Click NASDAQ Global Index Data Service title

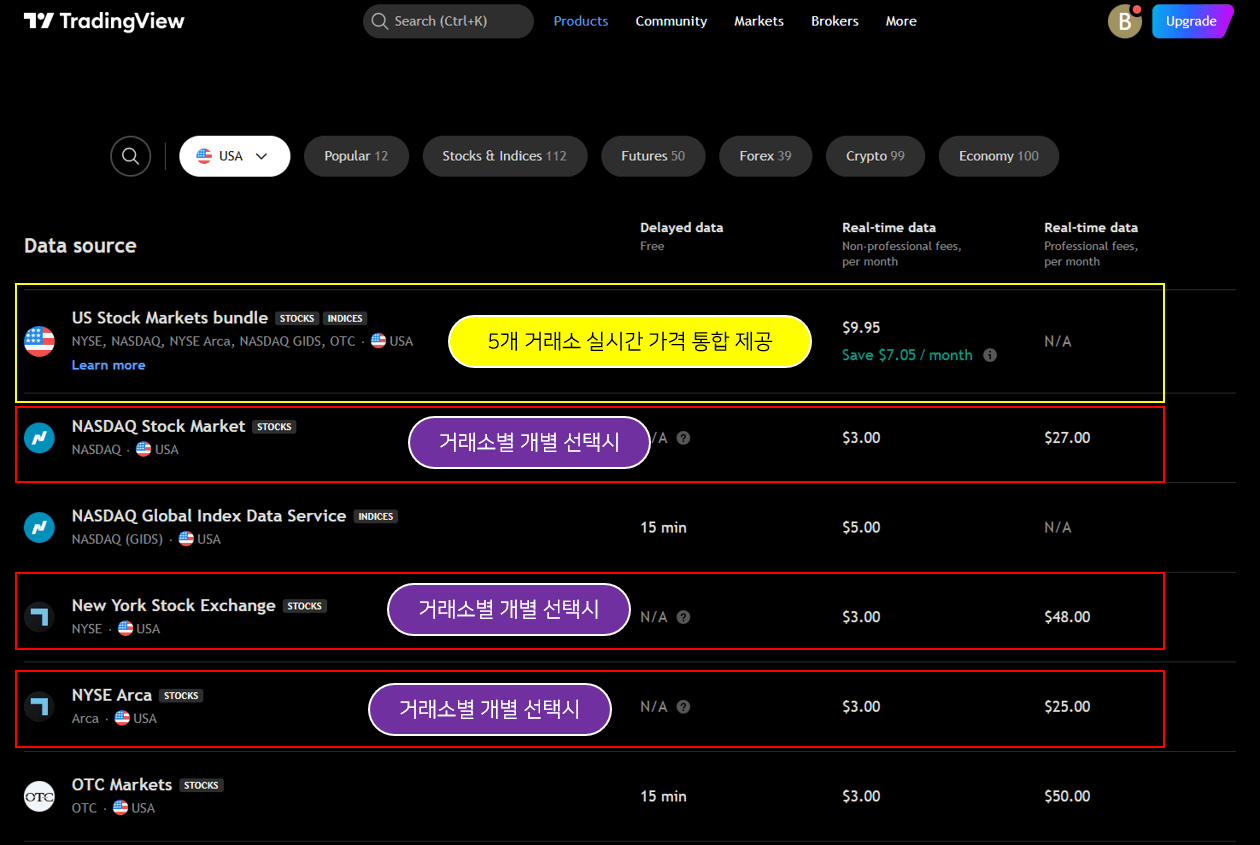[209, 516]
